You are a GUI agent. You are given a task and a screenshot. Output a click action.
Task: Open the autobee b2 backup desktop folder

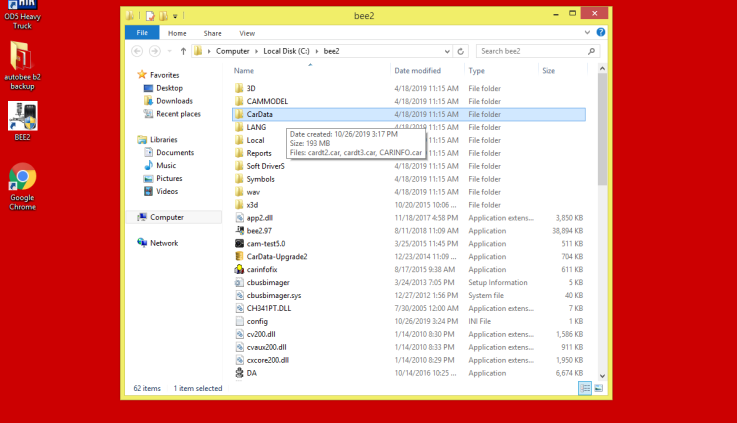click(x=22, y=58)
